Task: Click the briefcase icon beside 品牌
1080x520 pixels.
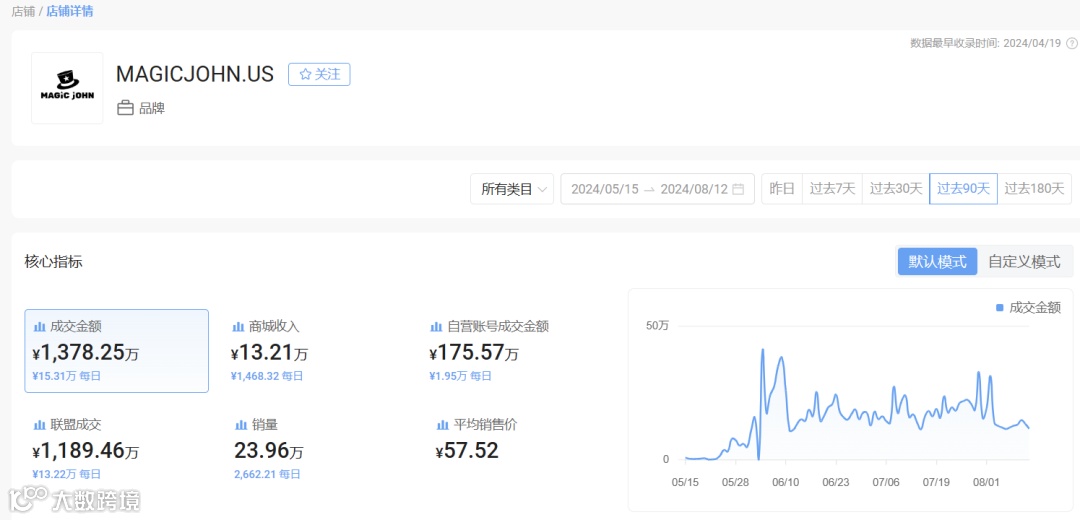Action: tap(125, 108)
